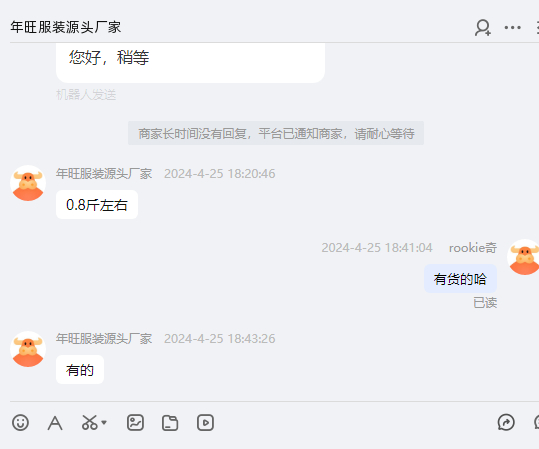Open the font formatting option
The height and width of the screenshot is (449, 539).
(55, 423)
